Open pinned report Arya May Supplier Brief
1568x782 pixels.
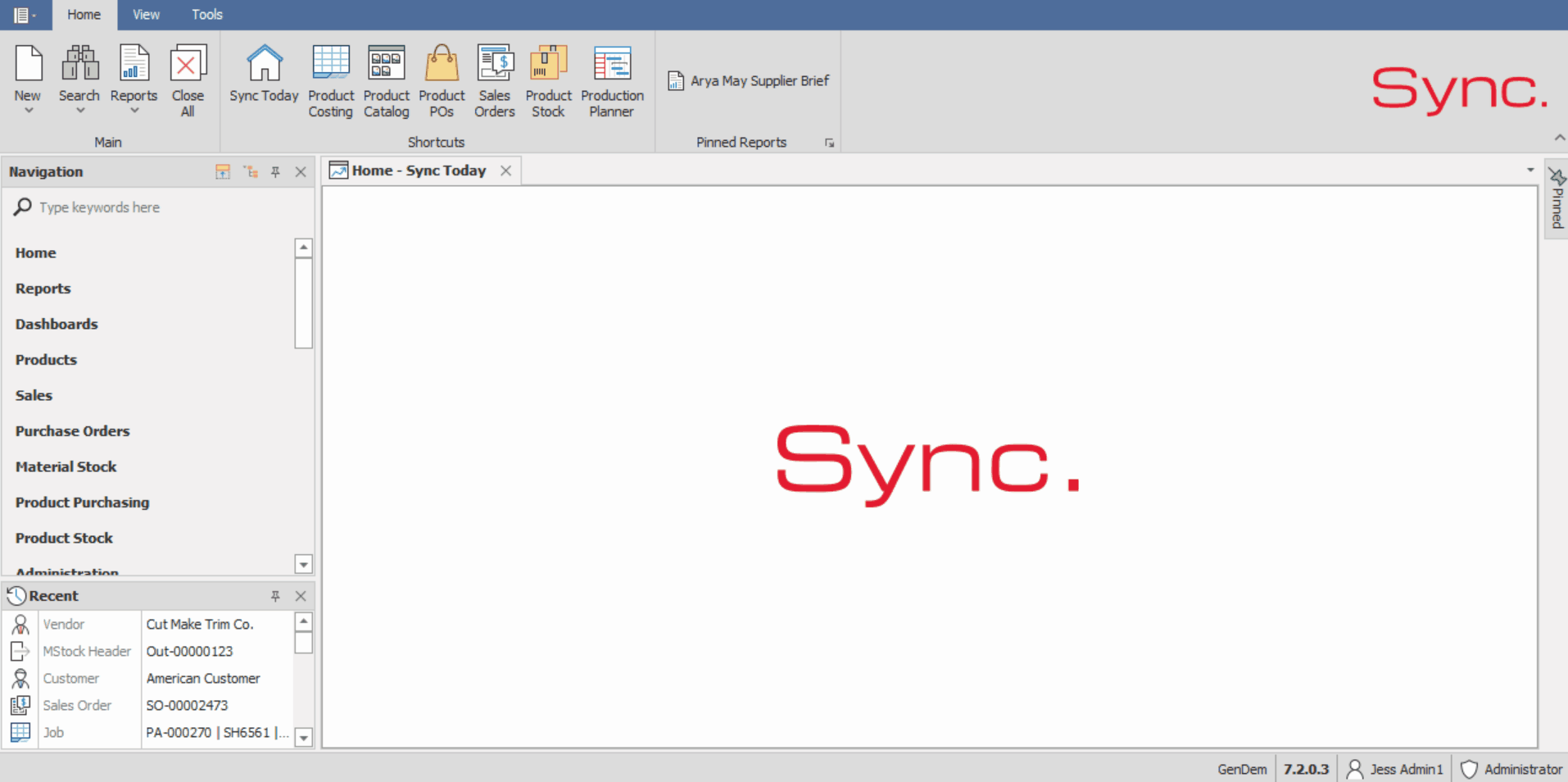click(x=749, y=80)
